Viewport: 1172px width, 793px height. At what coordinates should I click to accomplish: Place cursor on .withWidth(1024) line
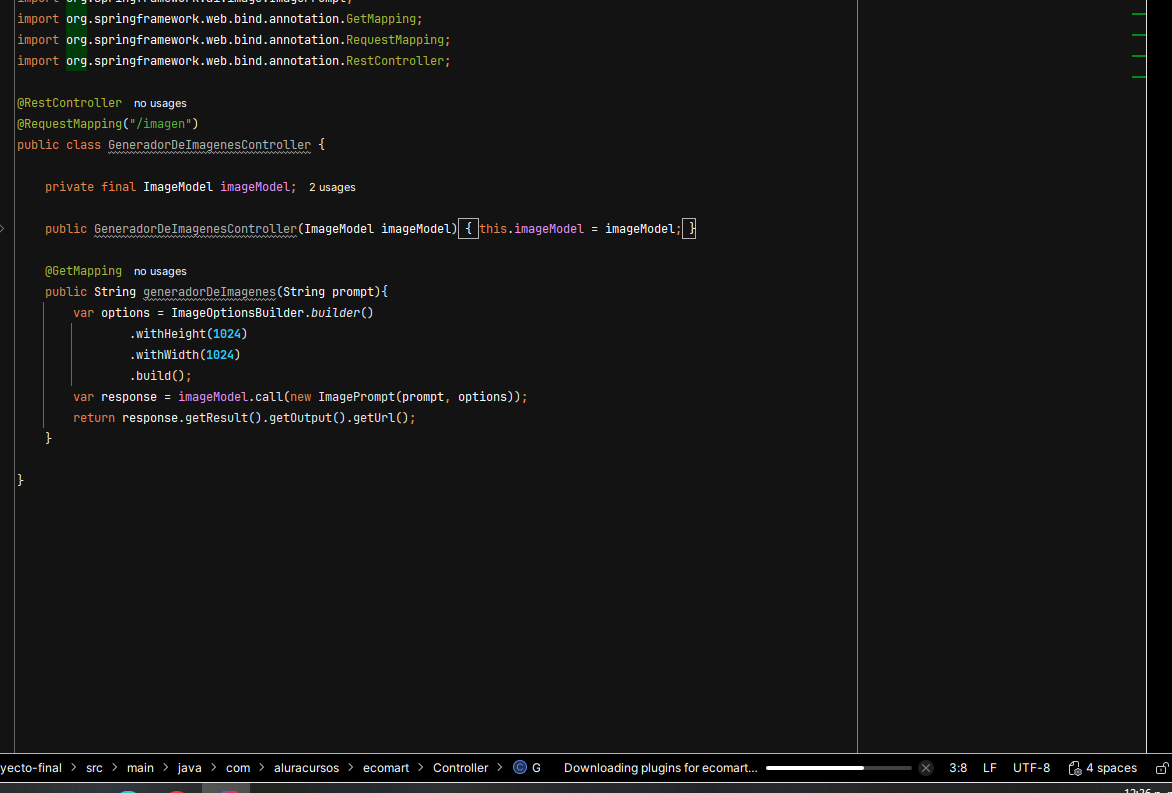(x=185, y=354)
